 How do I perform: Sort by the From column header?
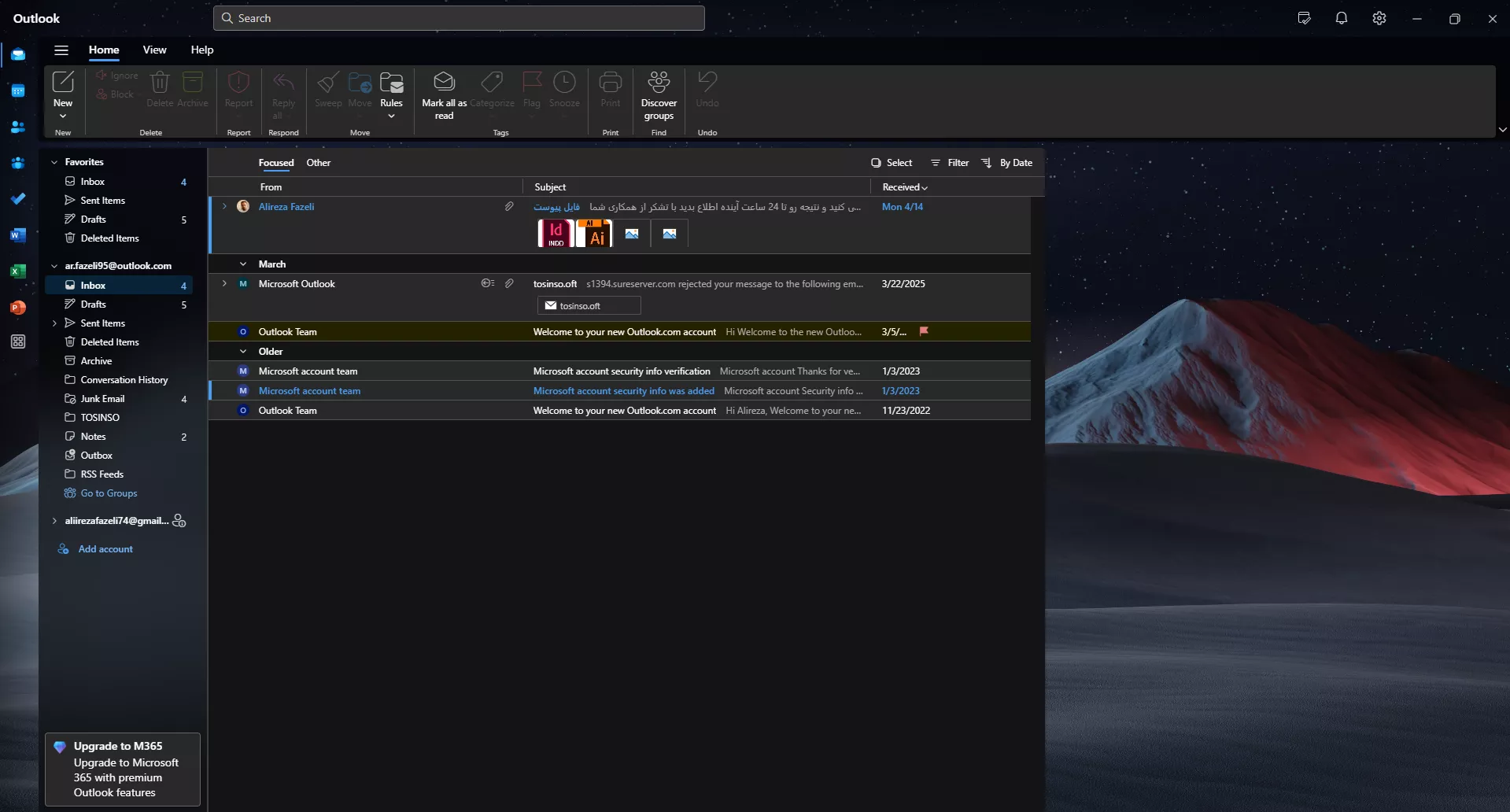[271, 187]
